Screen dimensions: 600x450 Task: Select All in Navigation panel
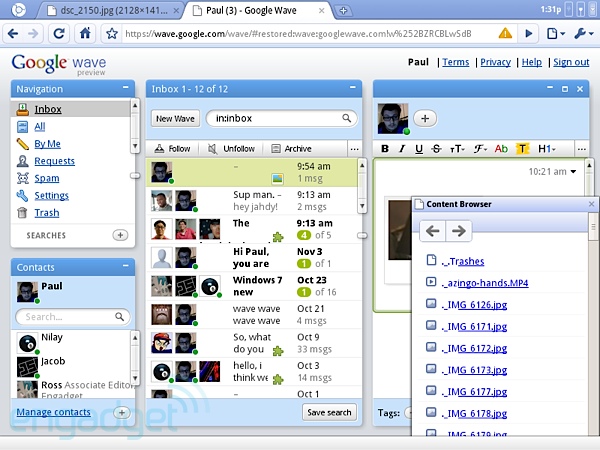click(40, 127)
